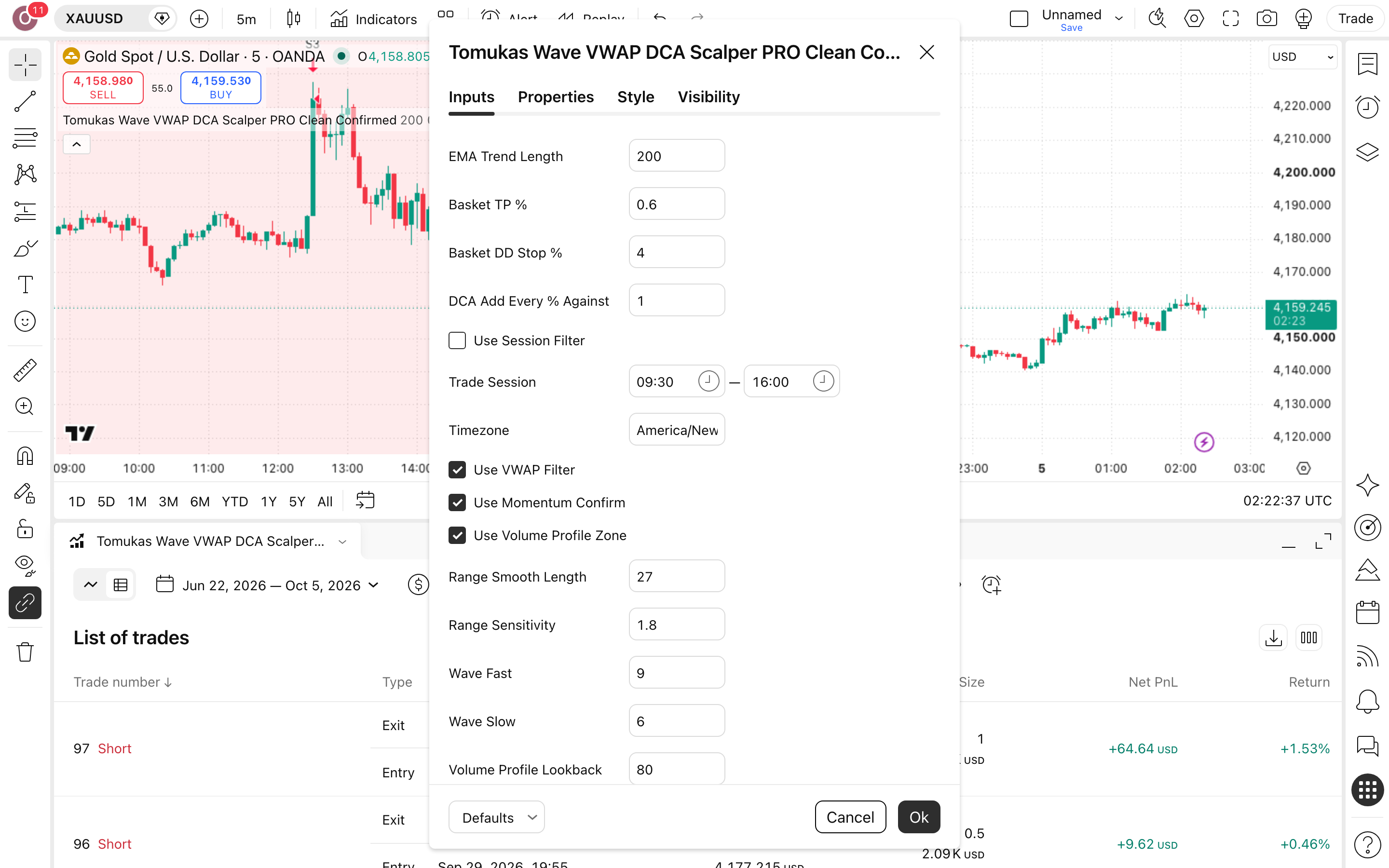1389x868 pixels.
Task: Select the ruler measure tool
Action: pos(25,370)
